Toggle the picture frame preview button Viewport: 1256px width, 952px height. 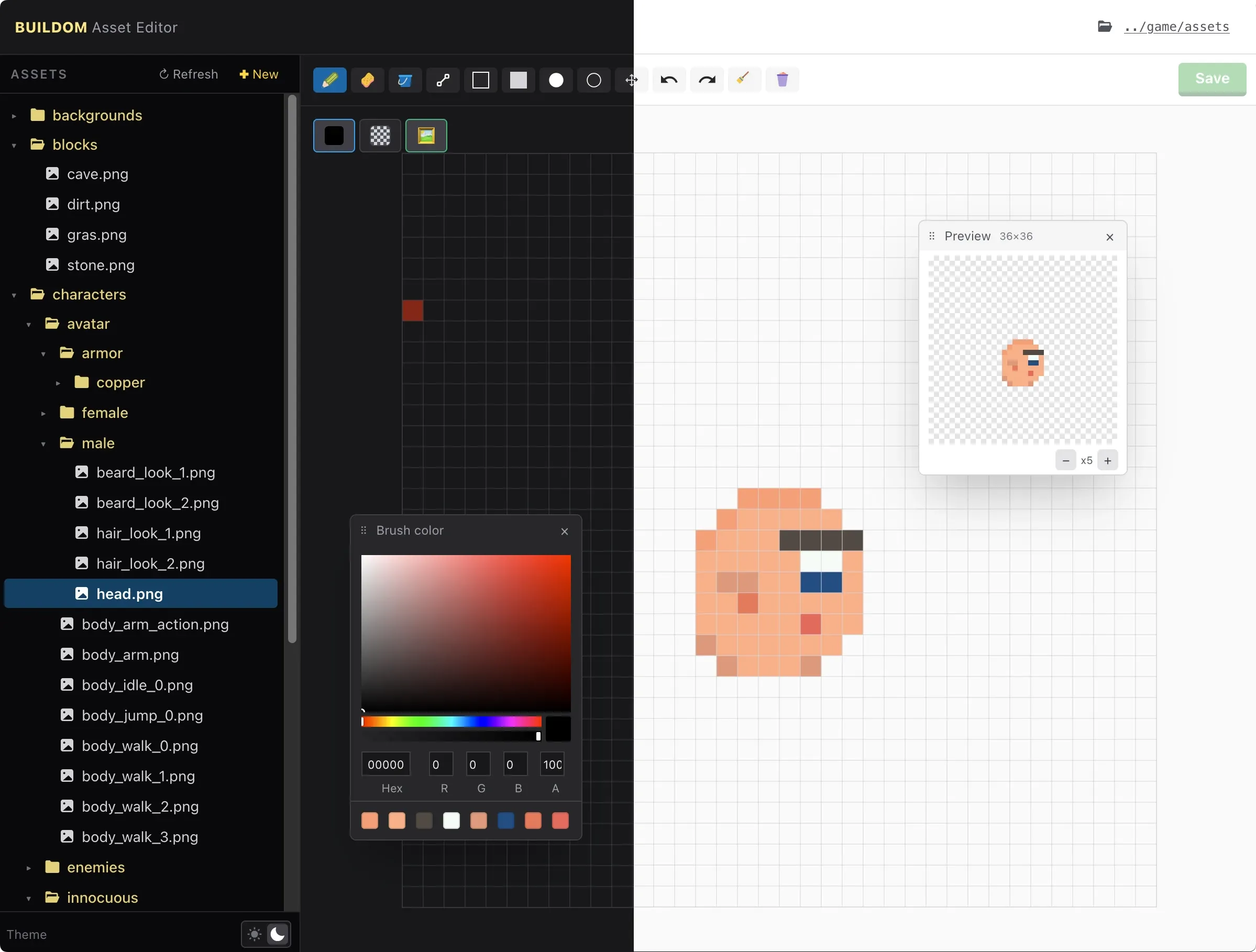coord(426,136)
